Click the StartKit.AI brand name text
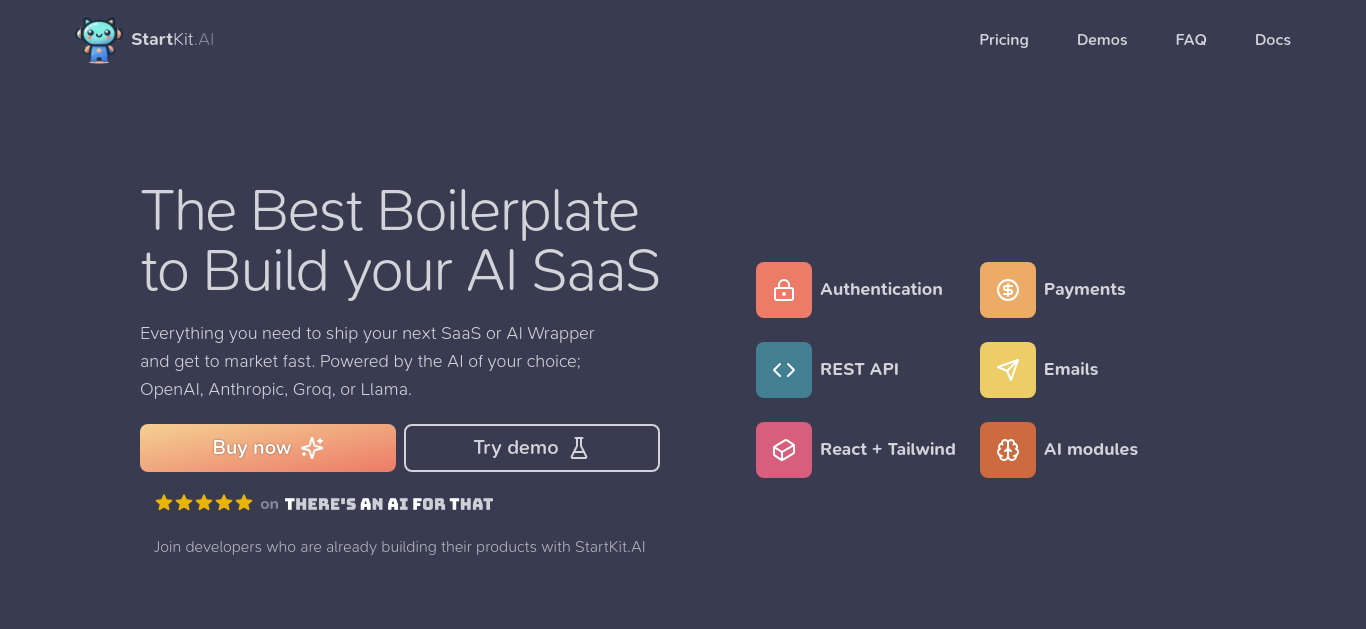 pos(172,40)
